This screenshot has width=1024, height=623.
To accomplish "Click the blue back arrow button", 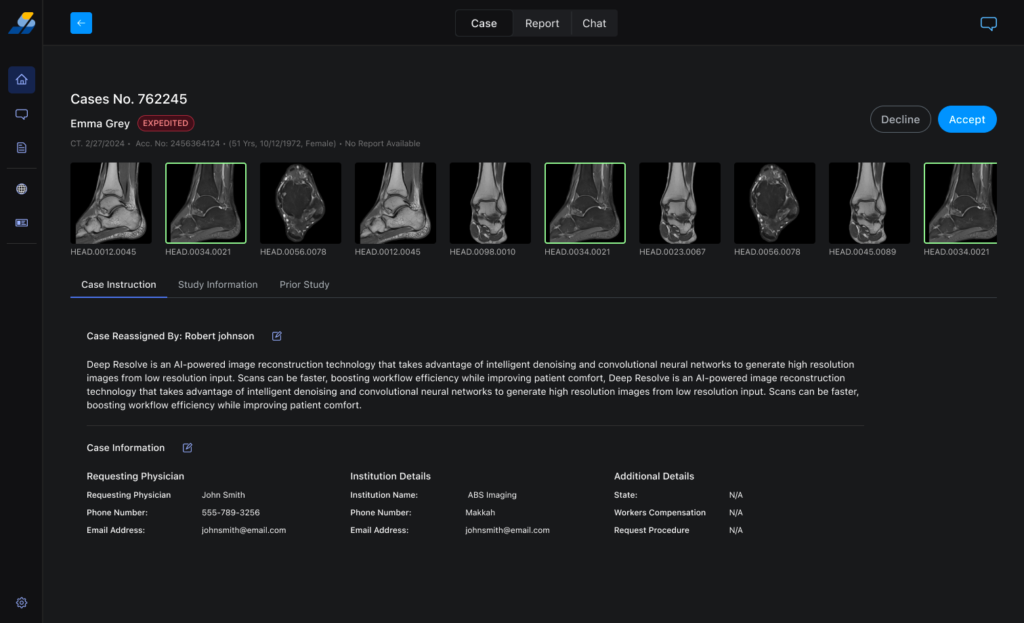I will pyautogui.click(x=81, y=23).
